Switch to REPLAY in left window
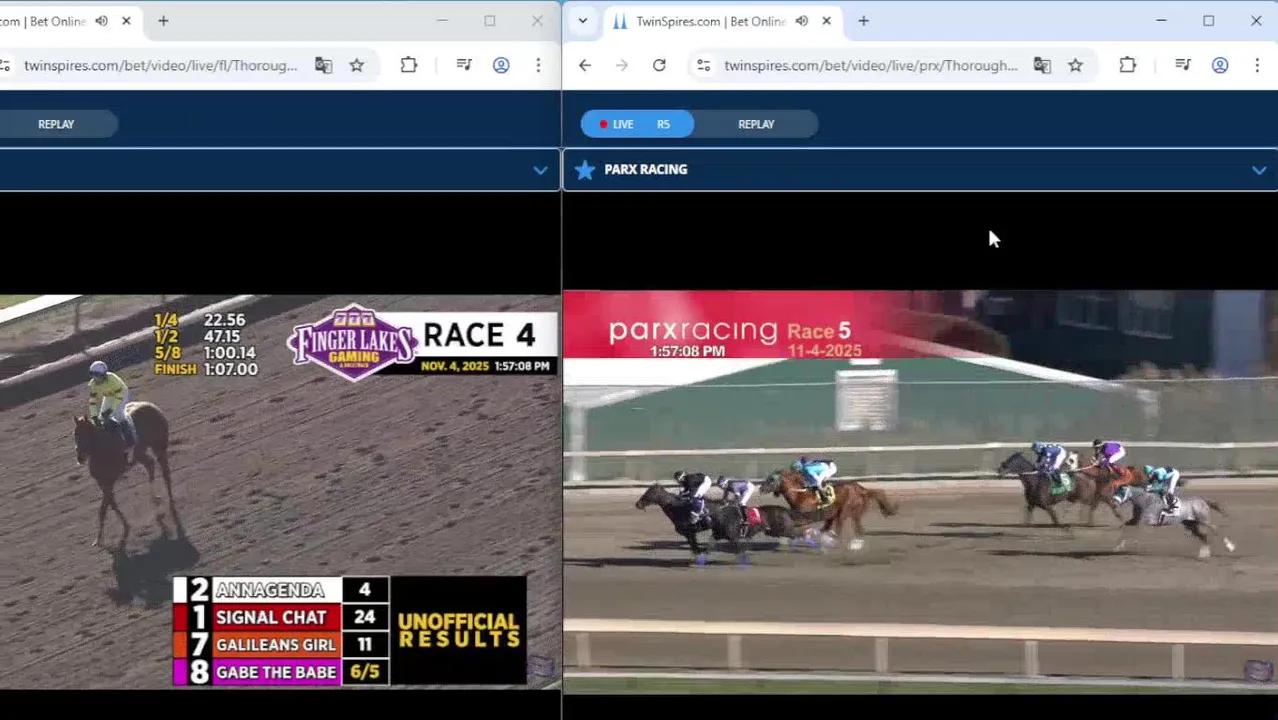Image resolution: width=1278 pixels, height=720 pixels. coord(56,124)
